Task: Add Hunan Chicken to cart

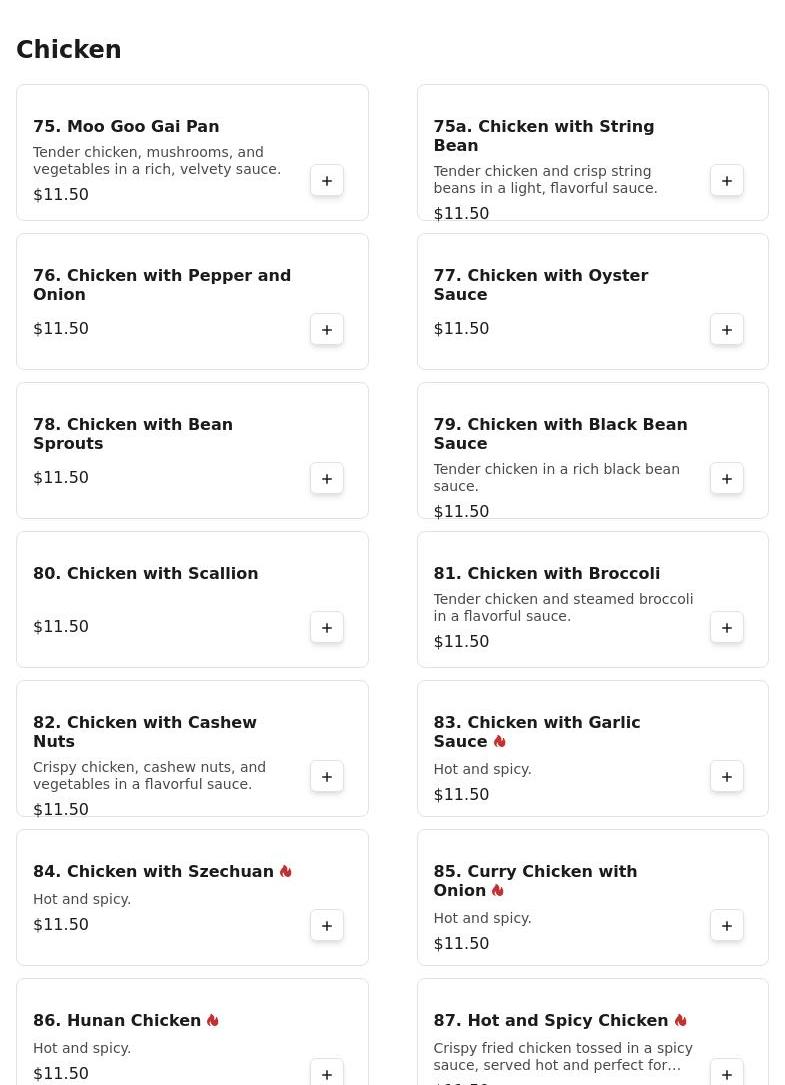Action: (x=327, y=1073)
